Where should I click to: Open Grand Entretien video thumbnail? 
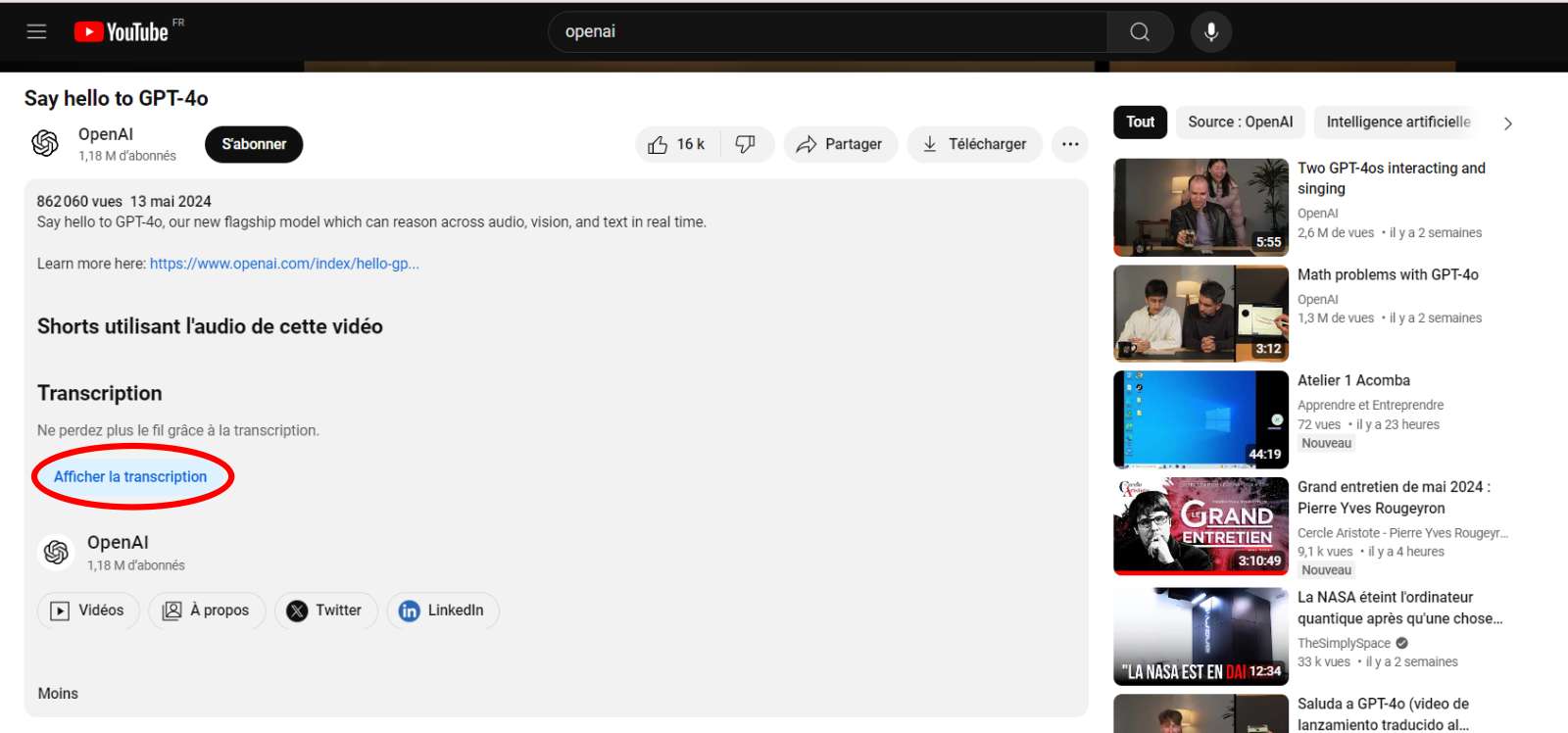click(1200, 526)
